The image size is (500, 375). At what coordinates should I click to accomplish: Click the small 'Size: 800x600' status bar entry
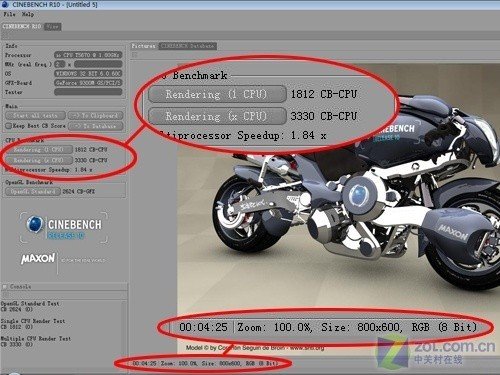[222, 363]
